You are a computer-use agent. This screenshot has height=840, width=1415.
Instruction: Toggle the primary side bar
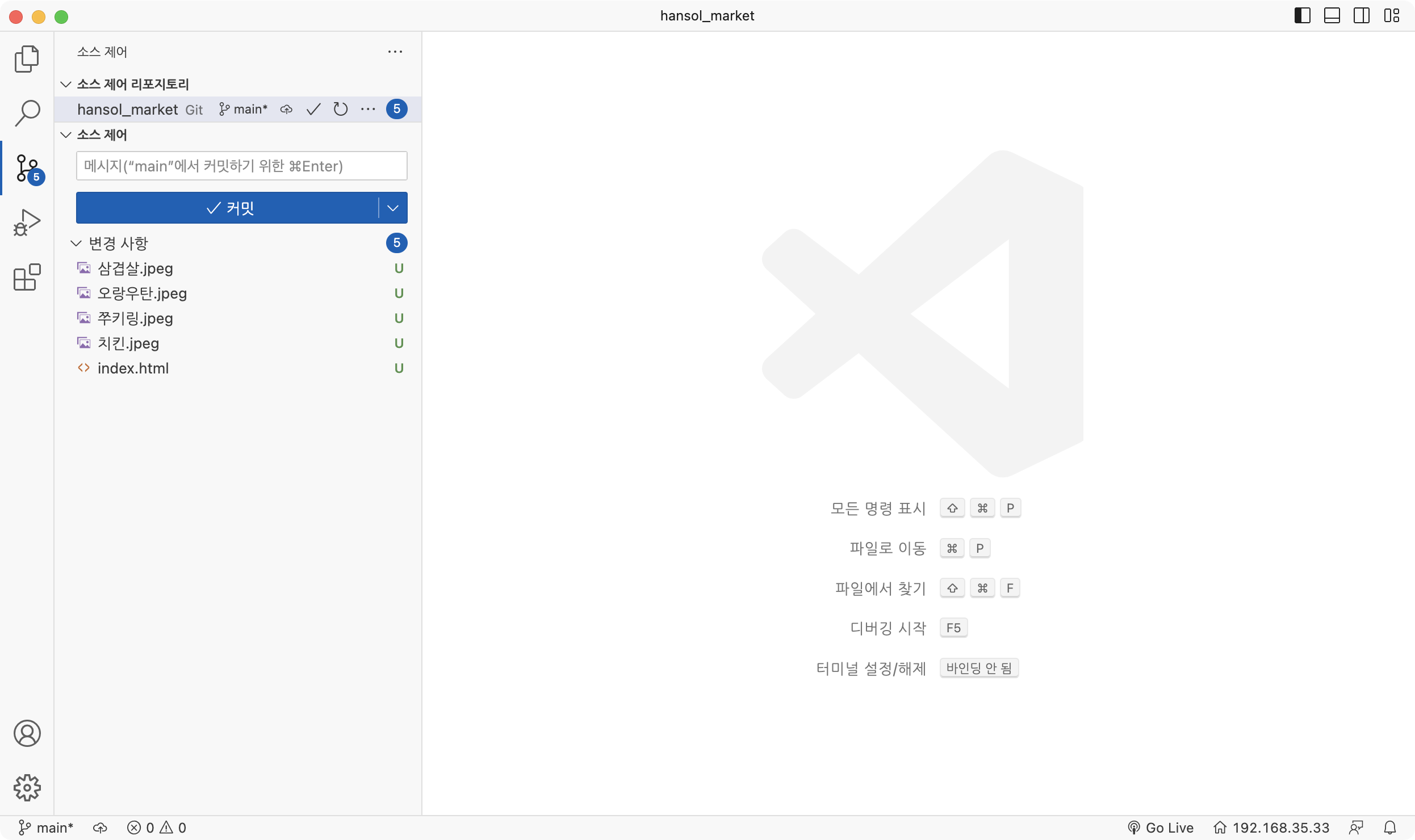(1303, 15)
